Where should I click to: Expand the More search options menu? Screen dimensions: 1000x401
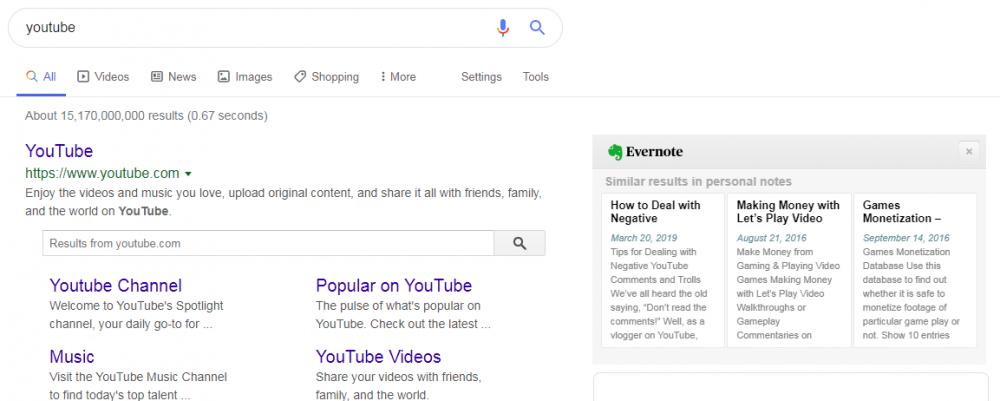[398, 77]
